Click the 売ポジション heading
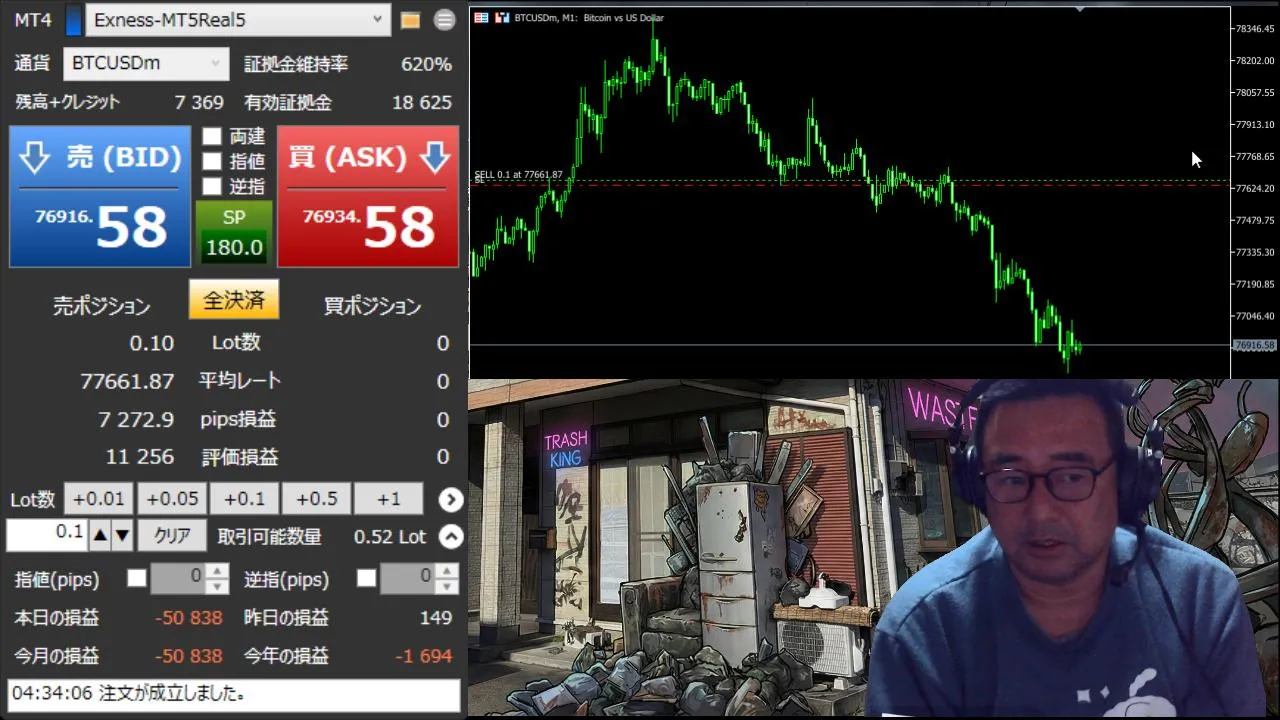The image size is (1280, 720). click(x=101, y=307)
